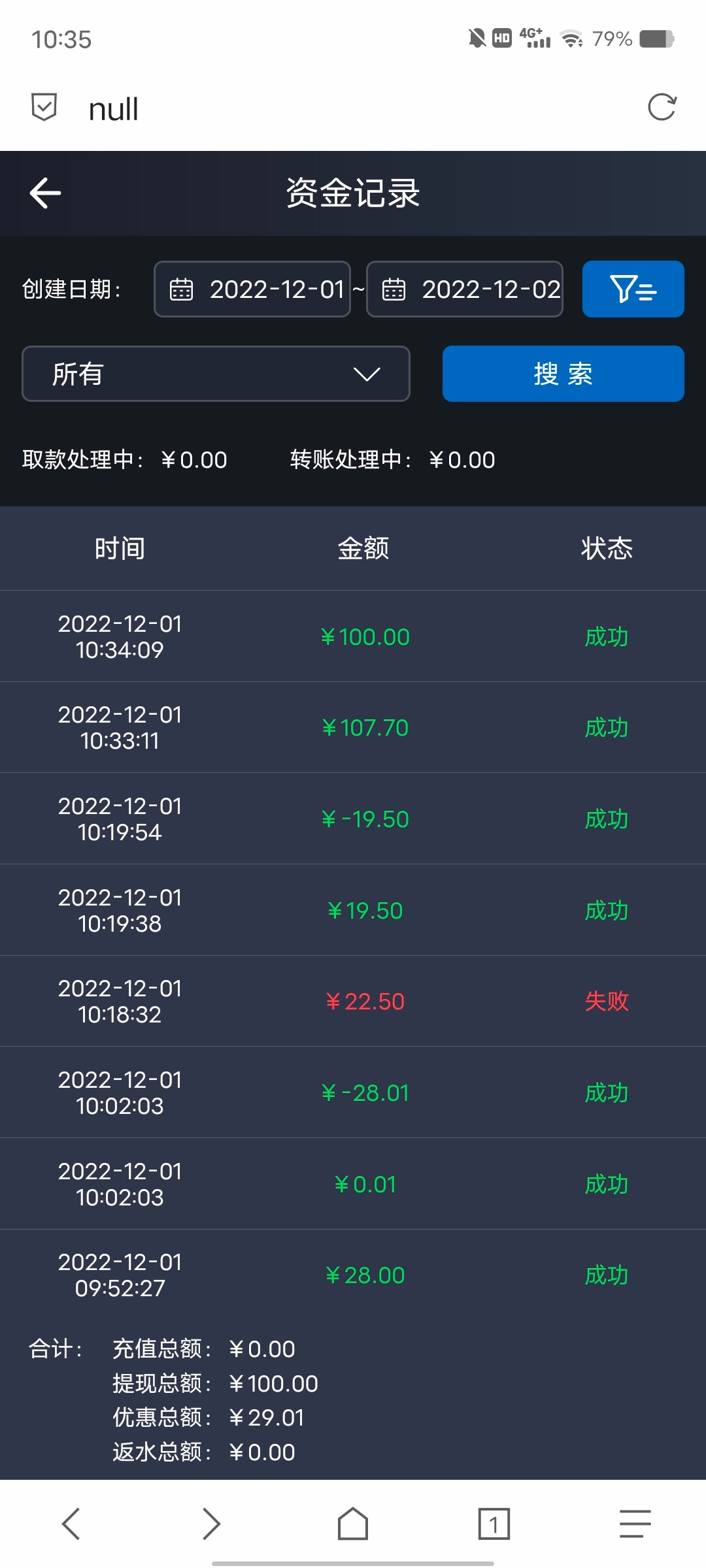The height and width of the screenshot is (1568, 706).
Task: Expand the 所有 type dropdown
Action: tap(216, 374)
